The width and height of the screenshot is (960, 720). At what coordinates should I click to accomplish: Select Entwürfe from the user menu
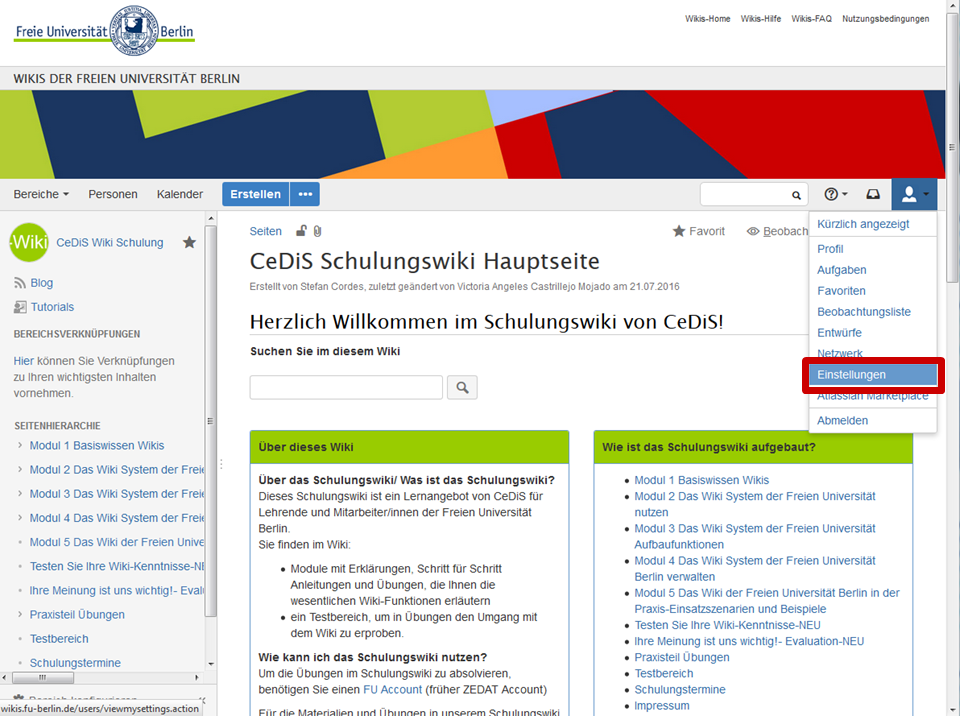click(872, 332)
